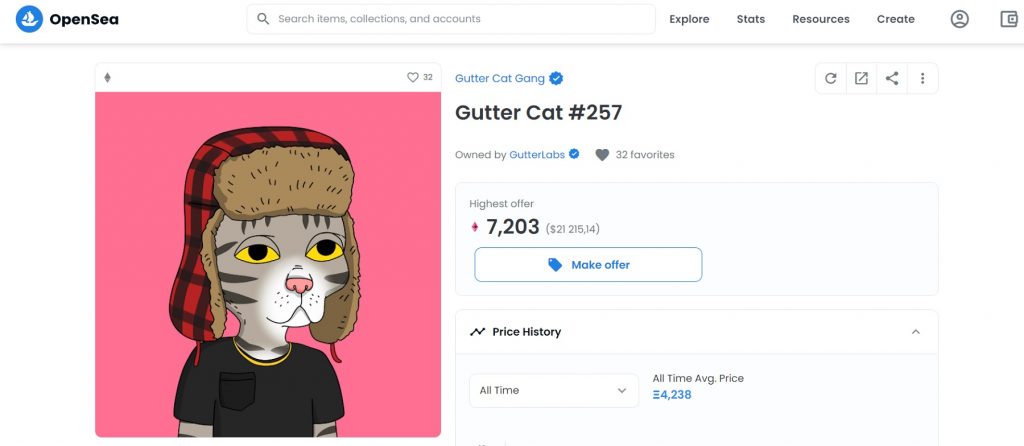
Task: Collapse the Price History section
Action: click(916, 332)
